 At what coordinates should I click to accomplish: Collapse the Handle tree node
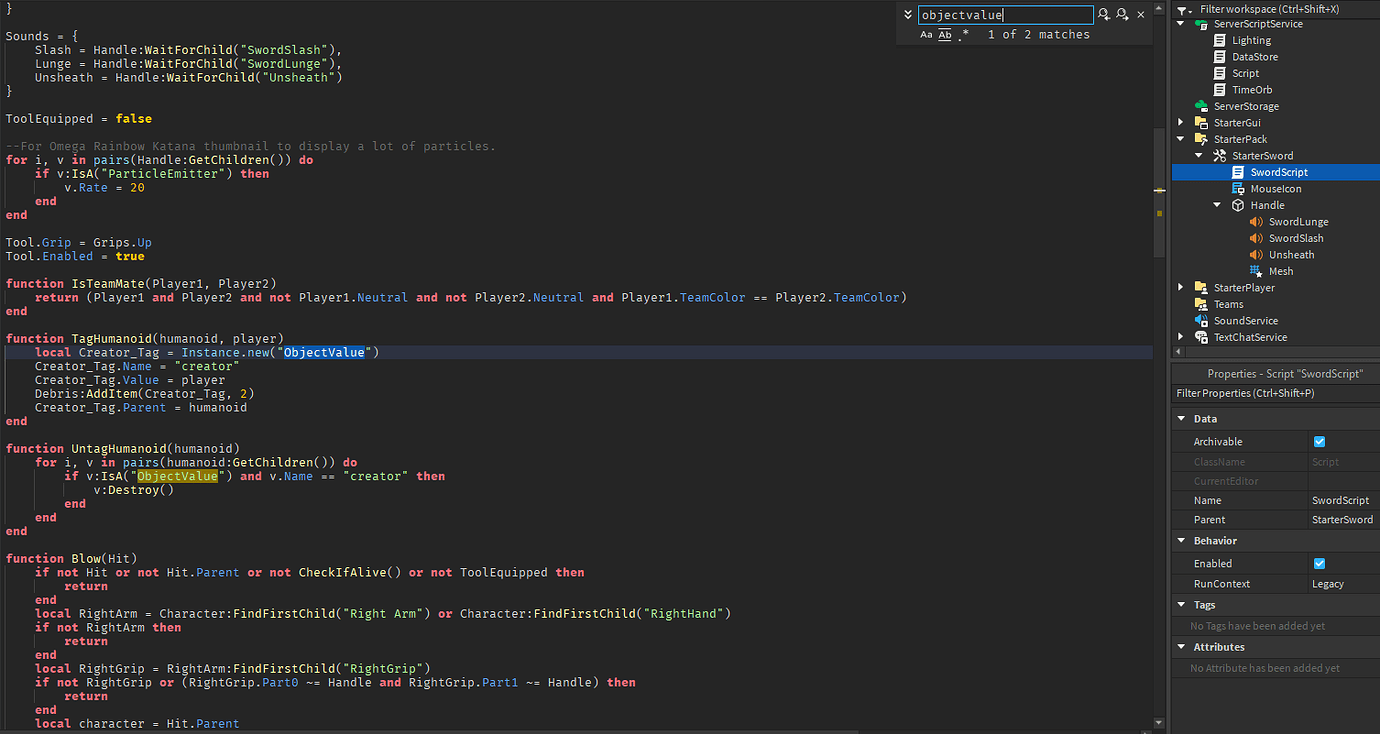coord(1218,204)
